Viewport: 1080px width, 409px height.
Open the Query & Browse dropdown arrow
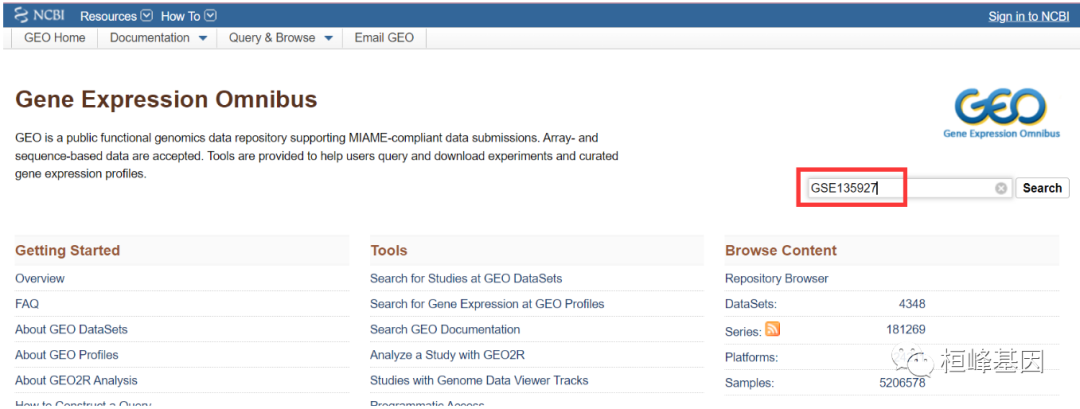point(329,39)
